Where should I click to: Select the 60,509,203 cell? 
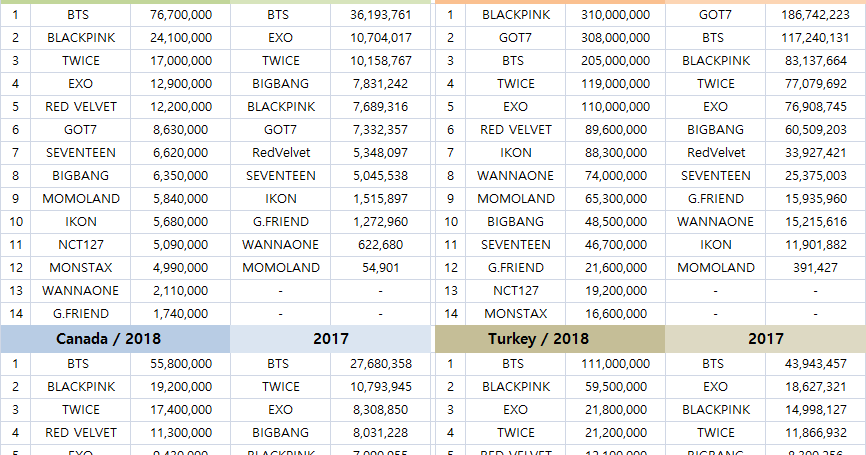tap(816, 130)
